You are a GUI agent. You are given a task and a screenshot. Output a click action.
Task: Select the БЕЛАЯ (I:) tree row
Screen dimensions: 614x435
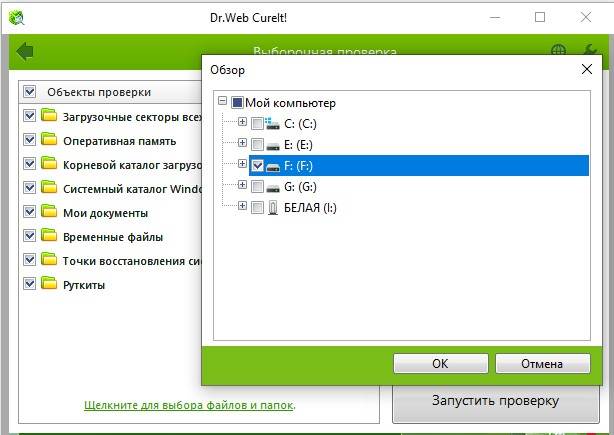310,208
